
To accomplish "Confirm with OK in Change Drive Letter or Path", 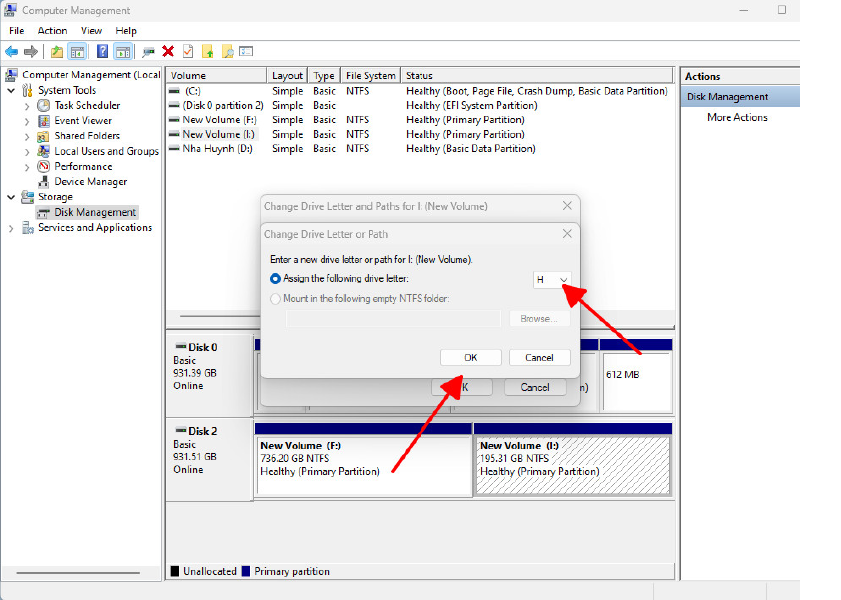I will tap(471, 358).
